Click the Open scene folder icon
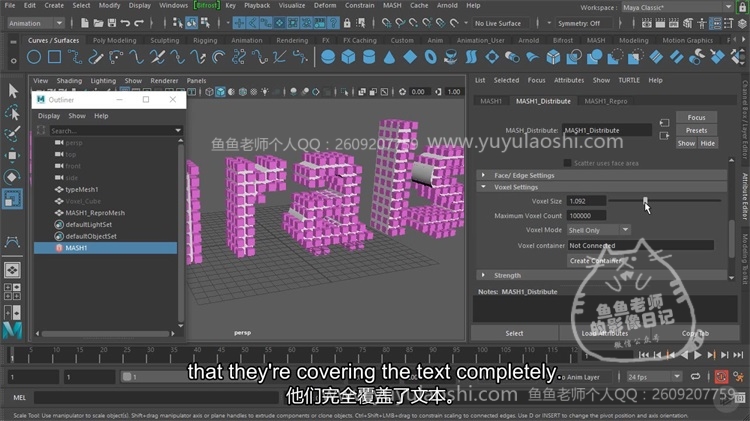The width and height of the screenshot is (750, 421). [98, 23]
